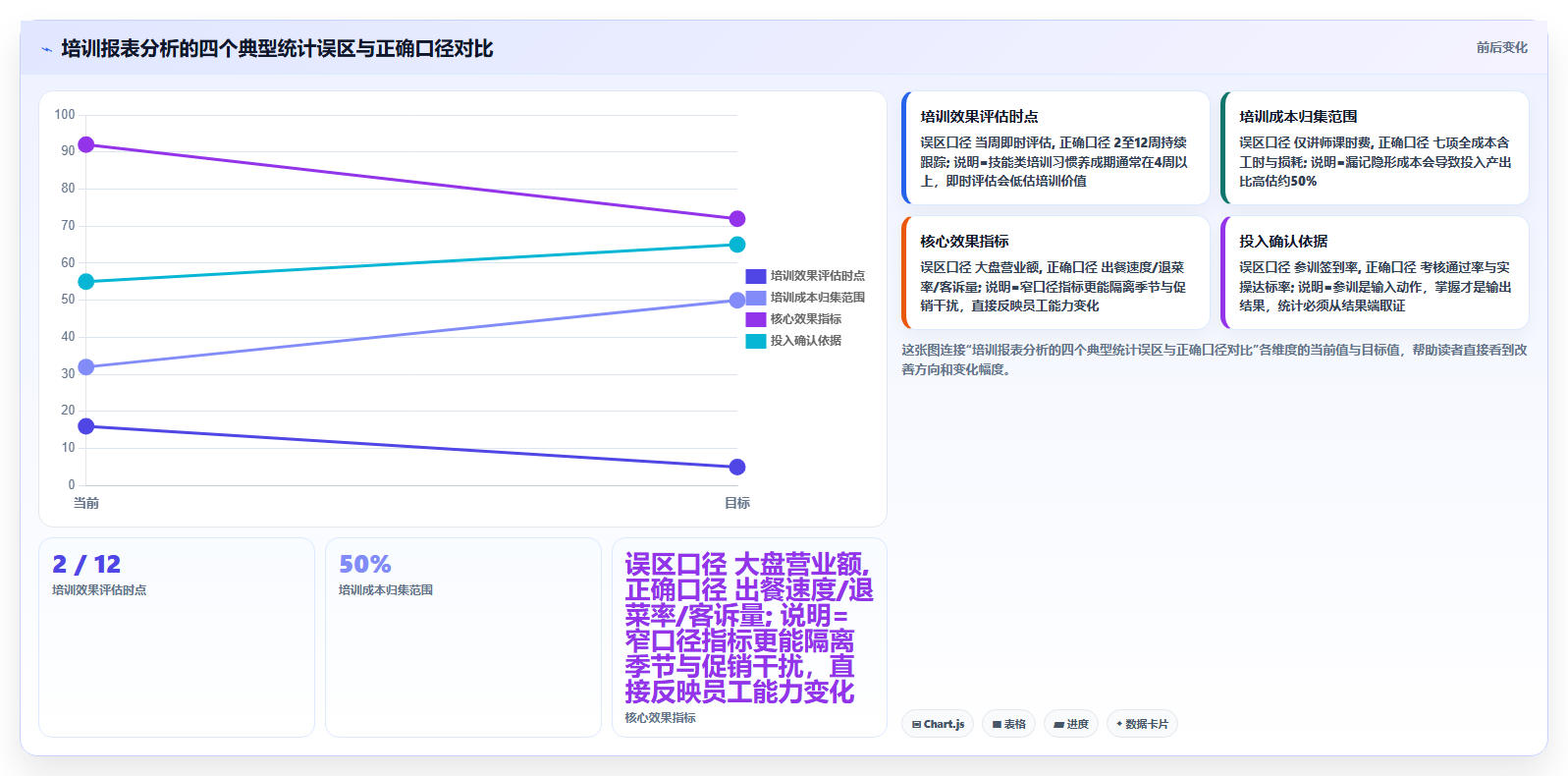Click the y-axis label 100
Screen dimensions: 1568x776
coord(65,115)
